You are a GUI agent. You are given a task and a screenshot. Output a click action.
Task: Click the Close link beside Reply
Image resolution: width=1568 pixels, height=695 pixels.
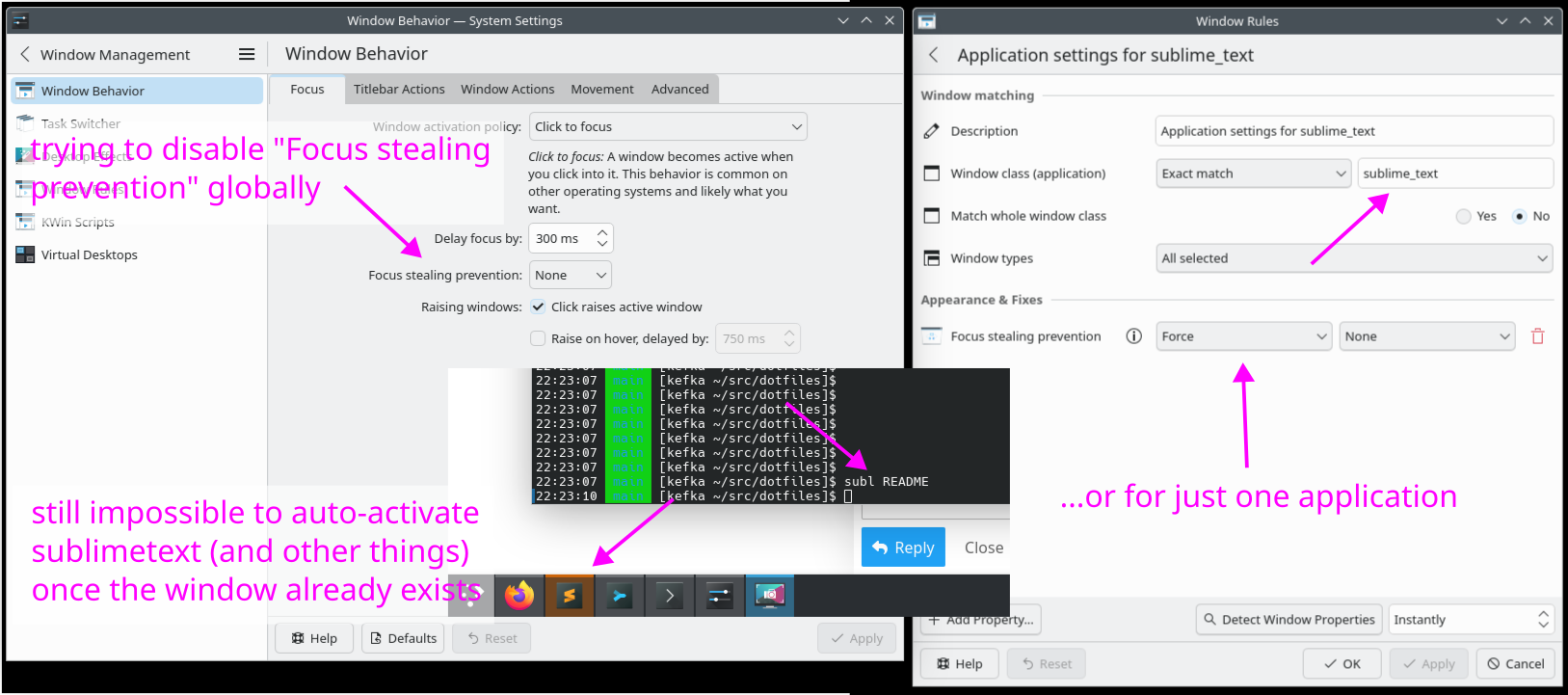click(984, 548)
